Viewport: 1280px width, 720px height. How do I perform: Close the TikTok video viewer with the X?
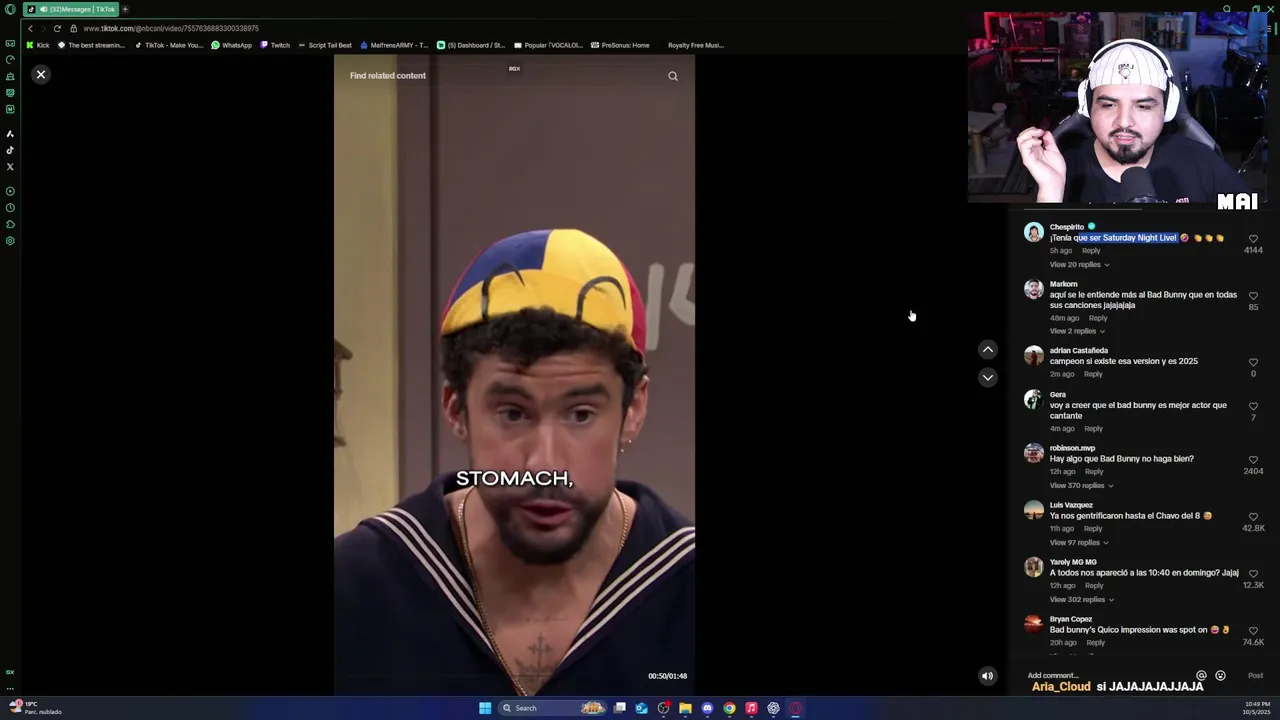[x=41, y=74]
